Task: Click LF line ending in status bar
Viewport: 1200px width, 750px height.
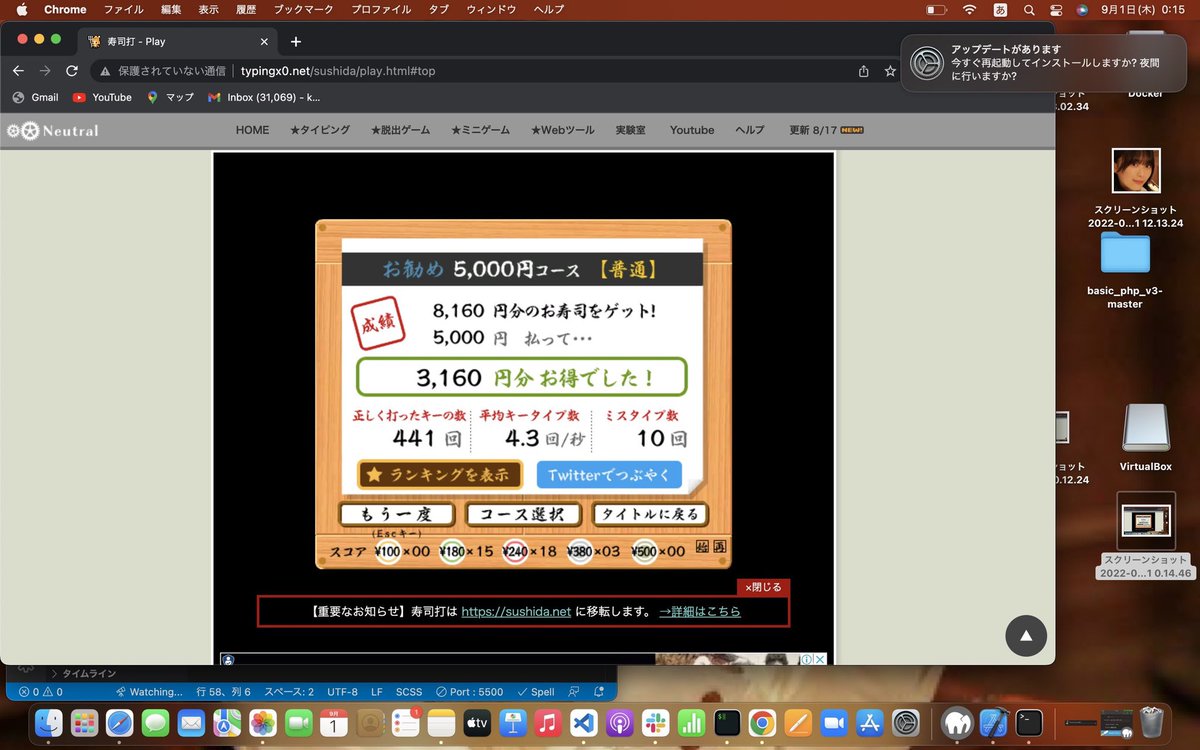Action: click(377, 692)
